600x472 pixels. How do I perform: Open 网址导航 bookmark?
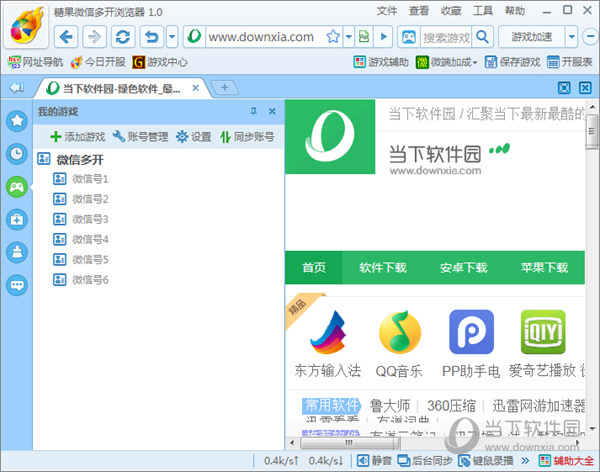[x=36, y=62]
